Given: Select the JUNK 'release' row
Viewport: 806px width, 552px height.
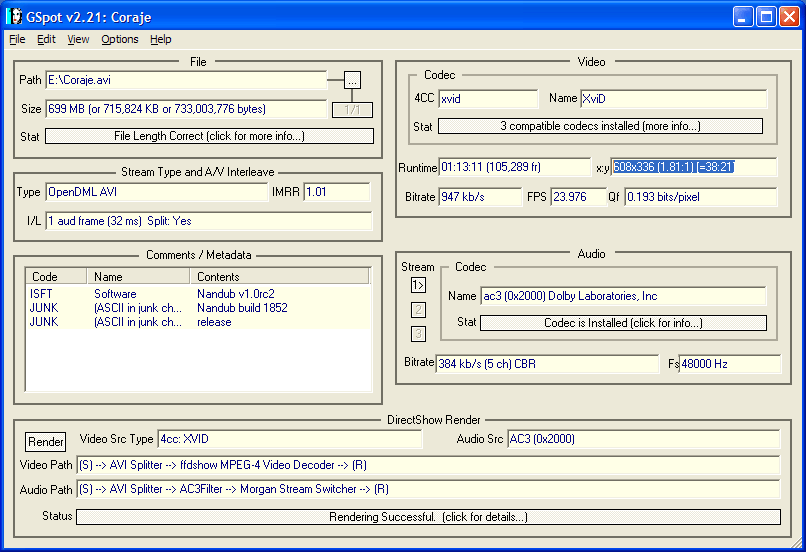Looking at the screenshot, I should [x=198, y=322].
